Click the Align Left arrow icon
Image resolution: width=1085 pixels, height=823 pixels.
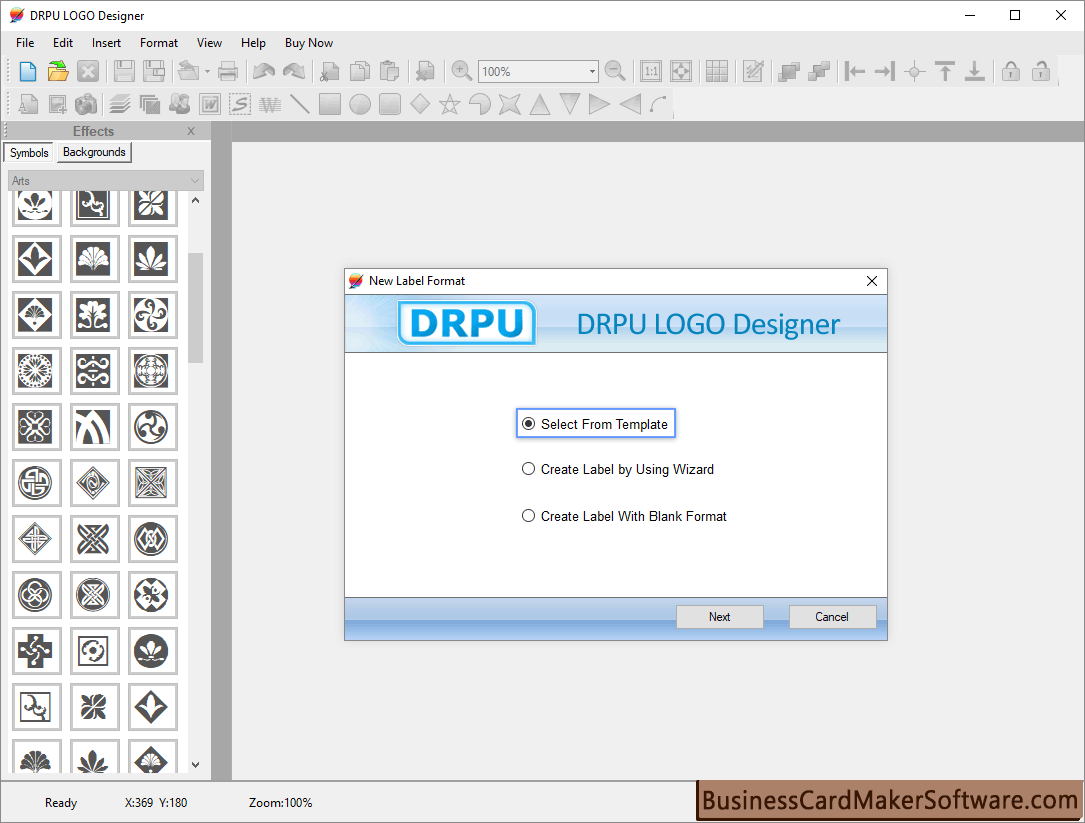pyautogui.click(x=855, y=71)
